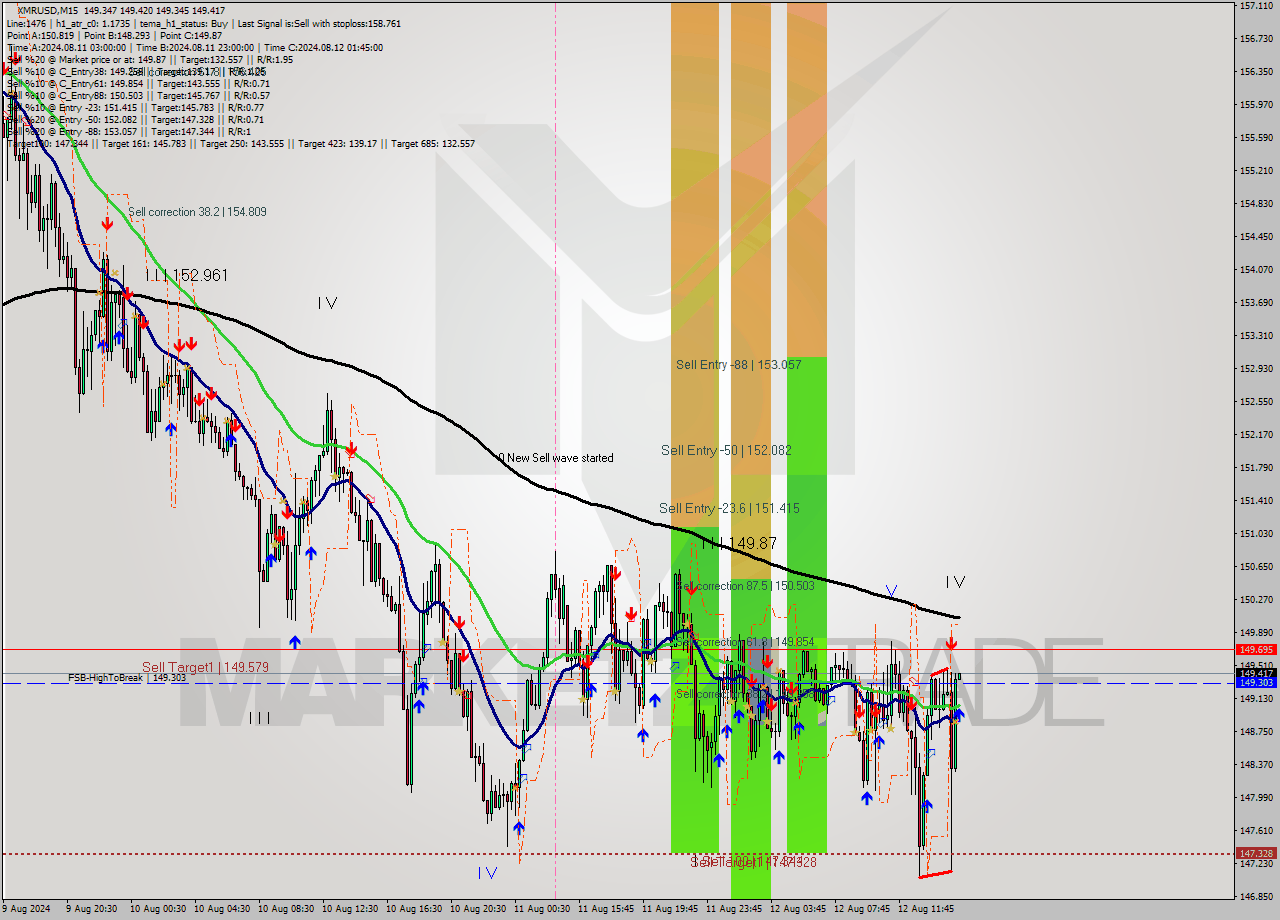Click the 'Sell Entry -88 | 153.057' label

[738, 365]
